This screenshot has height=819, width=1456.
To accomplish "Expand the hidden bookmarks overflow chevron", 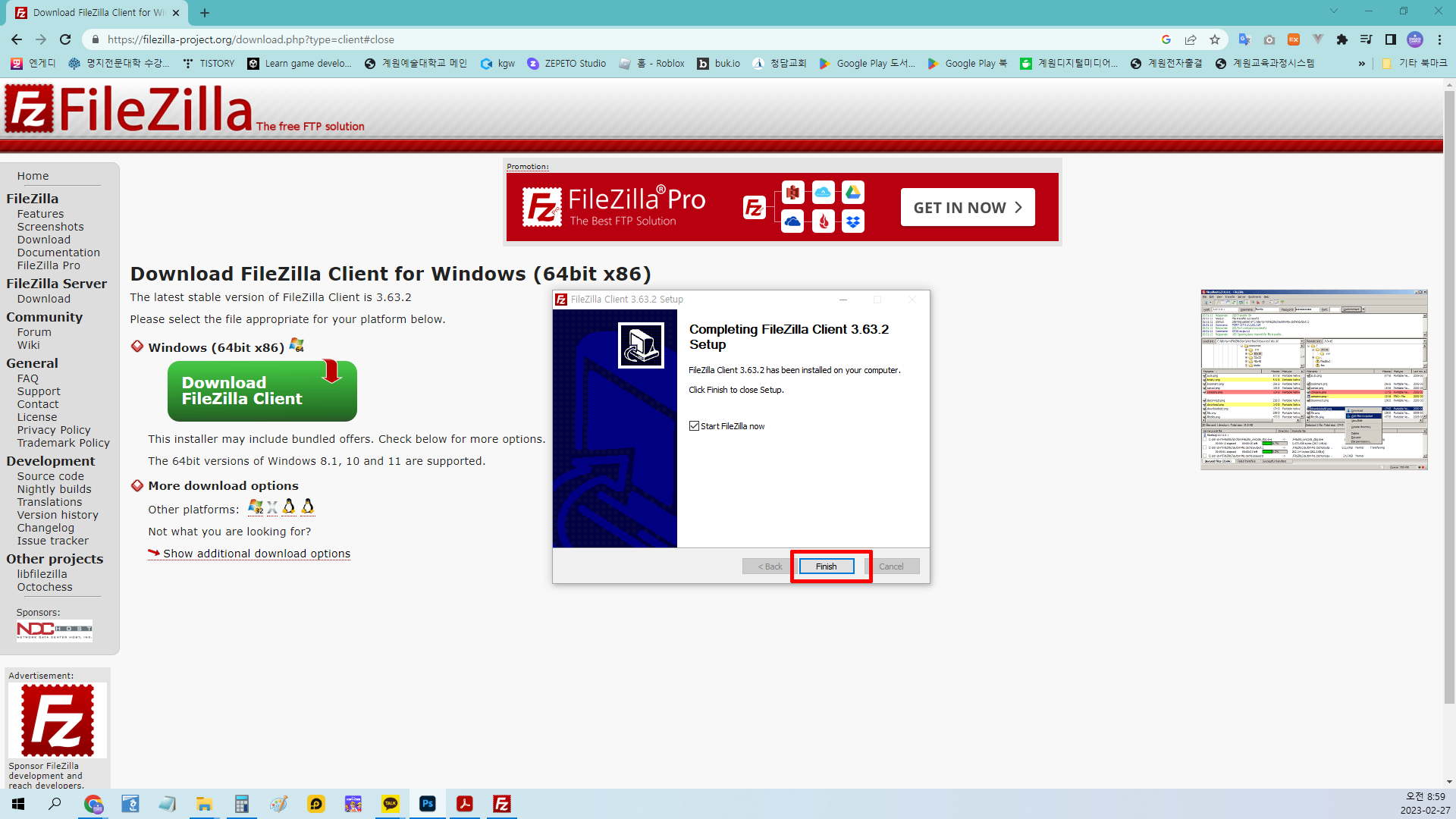I will pyautogui.click(x=1361, y=64).
